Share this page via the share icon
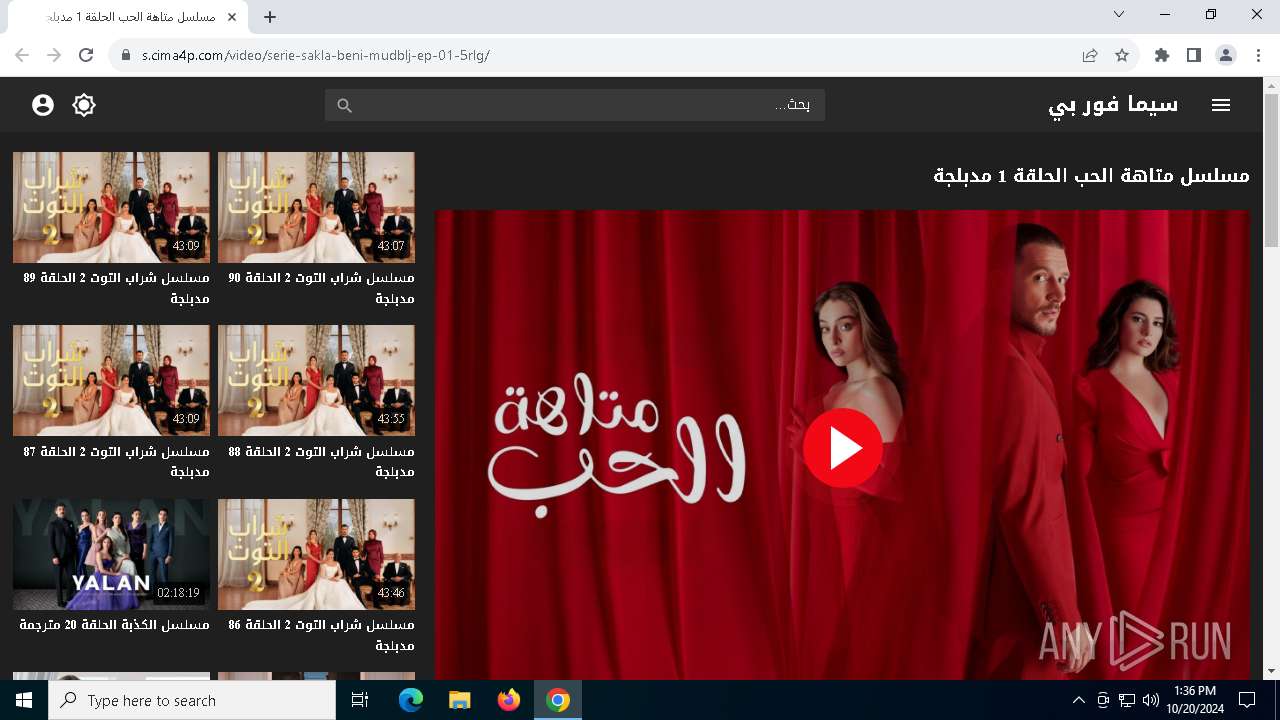Screen dimensions: 1280x720 1090,55
